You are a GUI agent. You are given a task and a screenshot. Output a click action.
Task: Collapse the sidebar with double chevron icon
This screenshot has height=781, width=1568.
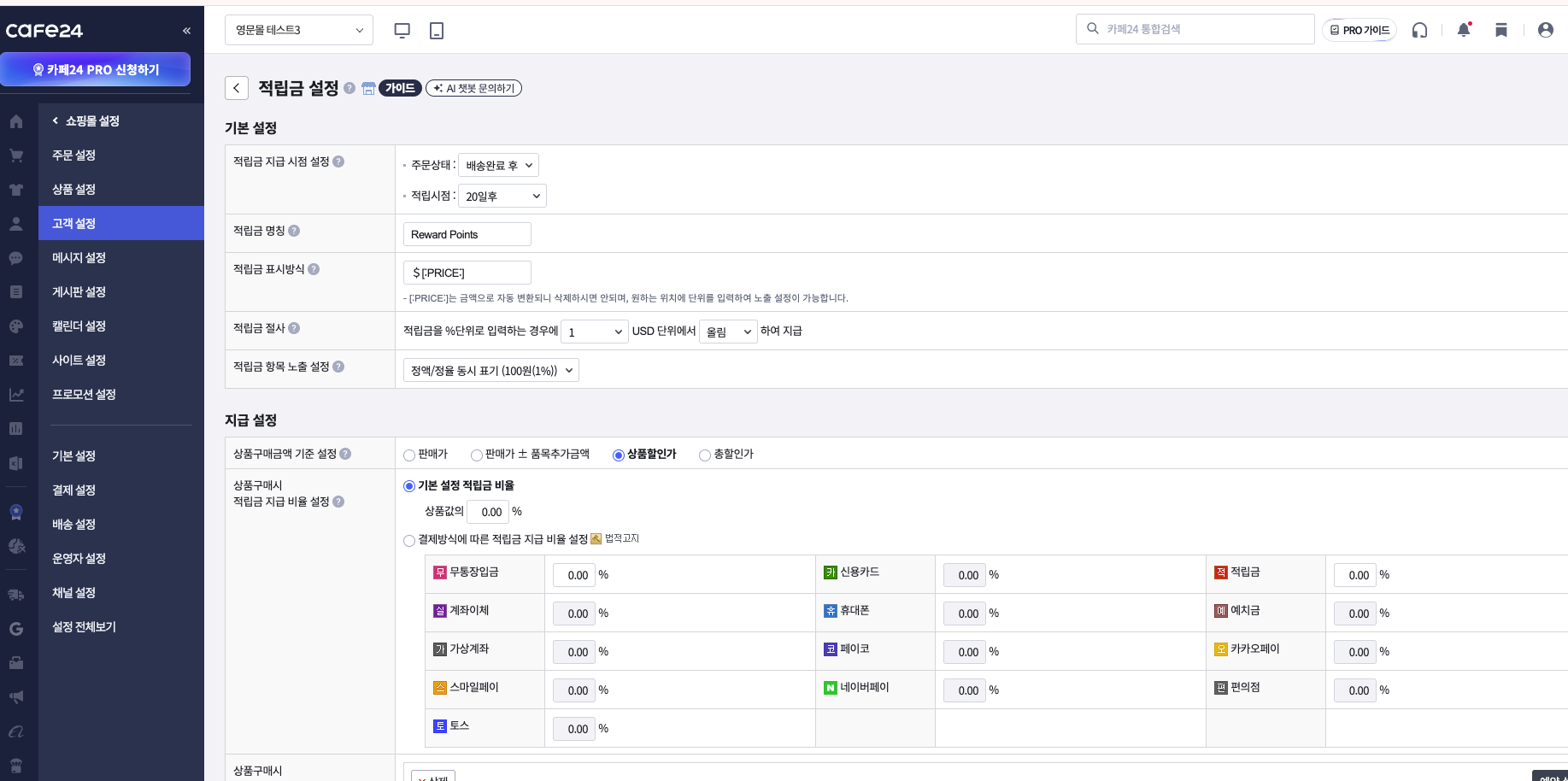click(186, 31)
